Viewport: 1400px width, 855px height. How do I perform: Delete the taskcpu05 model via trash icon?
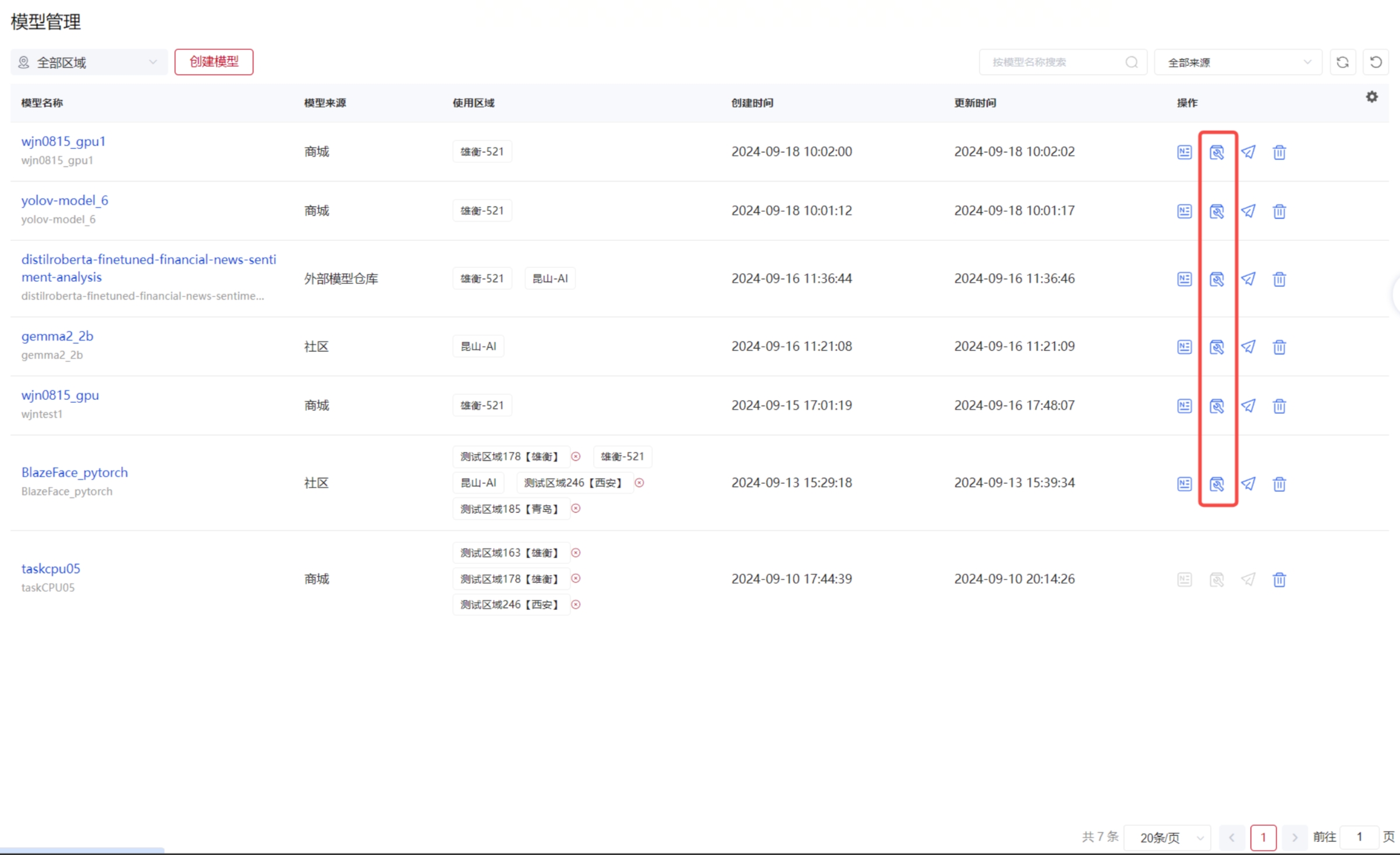tap(1279, 580)
